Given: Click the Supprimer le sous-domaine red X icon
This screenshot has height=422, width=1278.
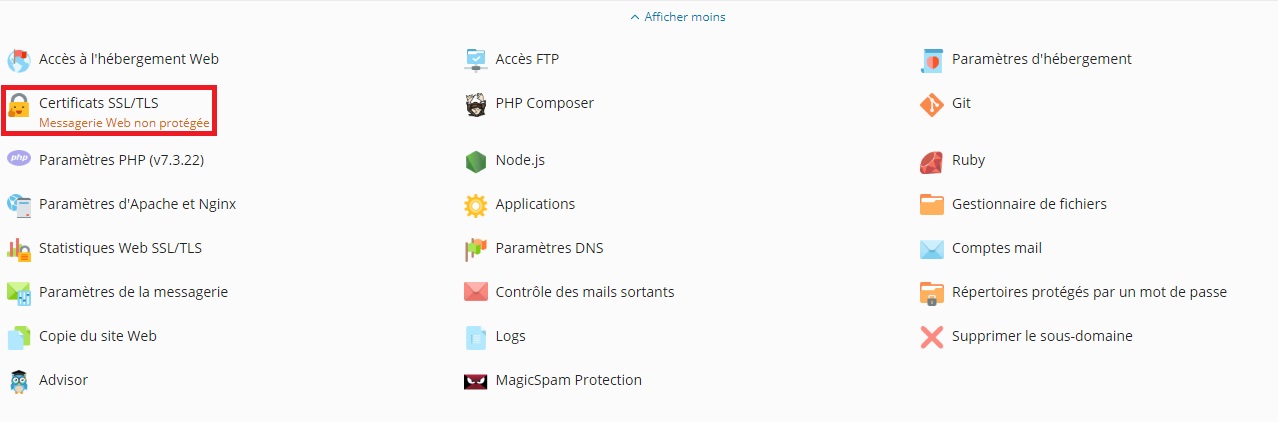Looking at the screenshot, I should point(932,337).
